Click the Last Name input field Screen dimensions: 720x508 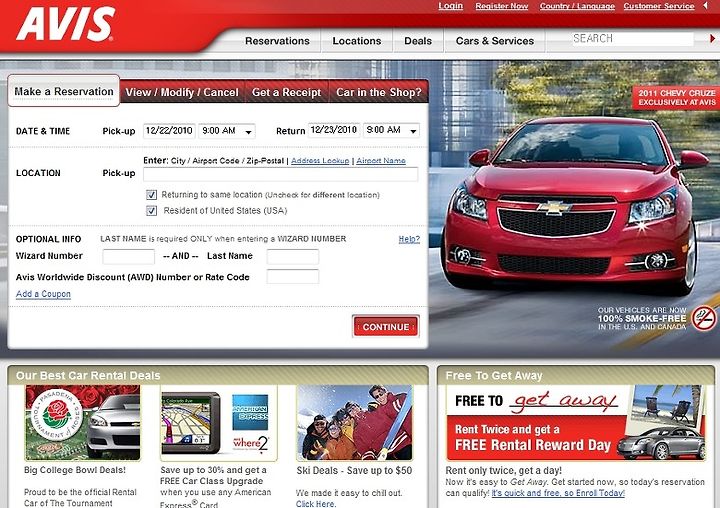[292, 256]
